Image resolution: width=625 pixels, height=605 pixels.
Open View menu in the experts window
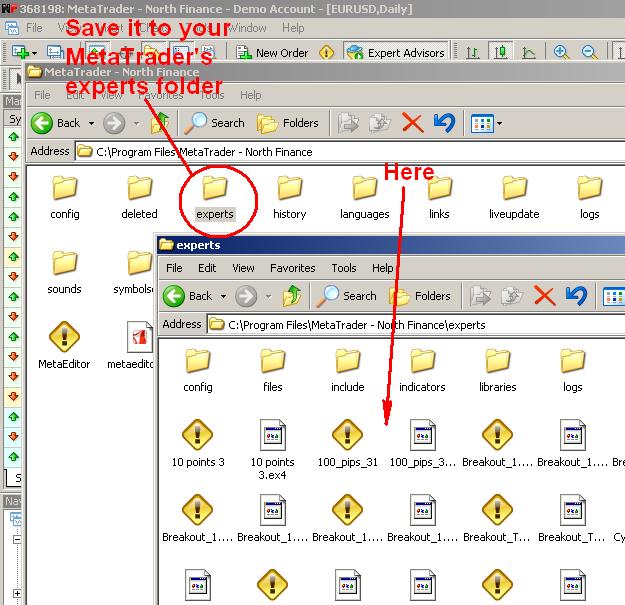click(x=243, y=268)
